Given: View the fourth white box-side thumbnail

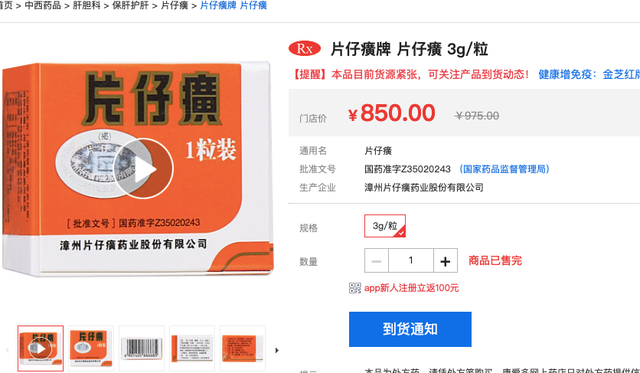Looking at the screenshot, I should (192, 348).
